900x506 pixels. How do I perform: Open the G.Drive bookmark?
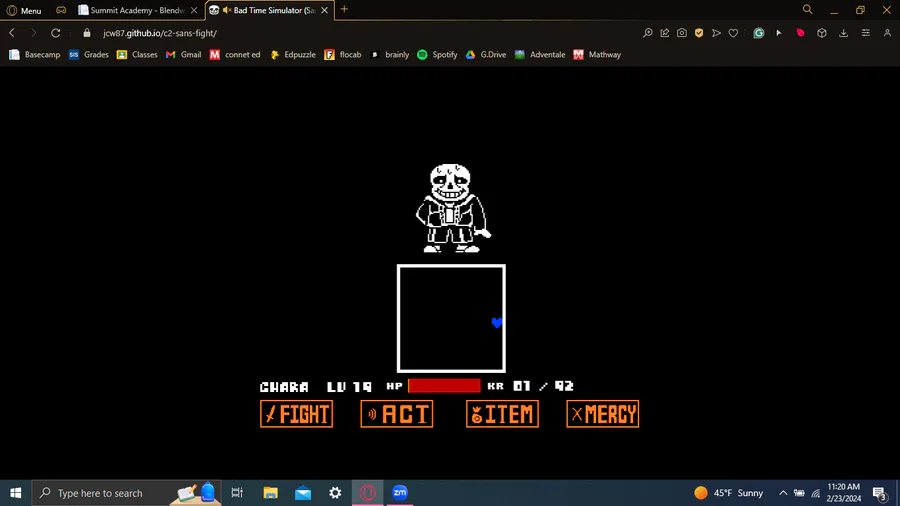(486, 55)
